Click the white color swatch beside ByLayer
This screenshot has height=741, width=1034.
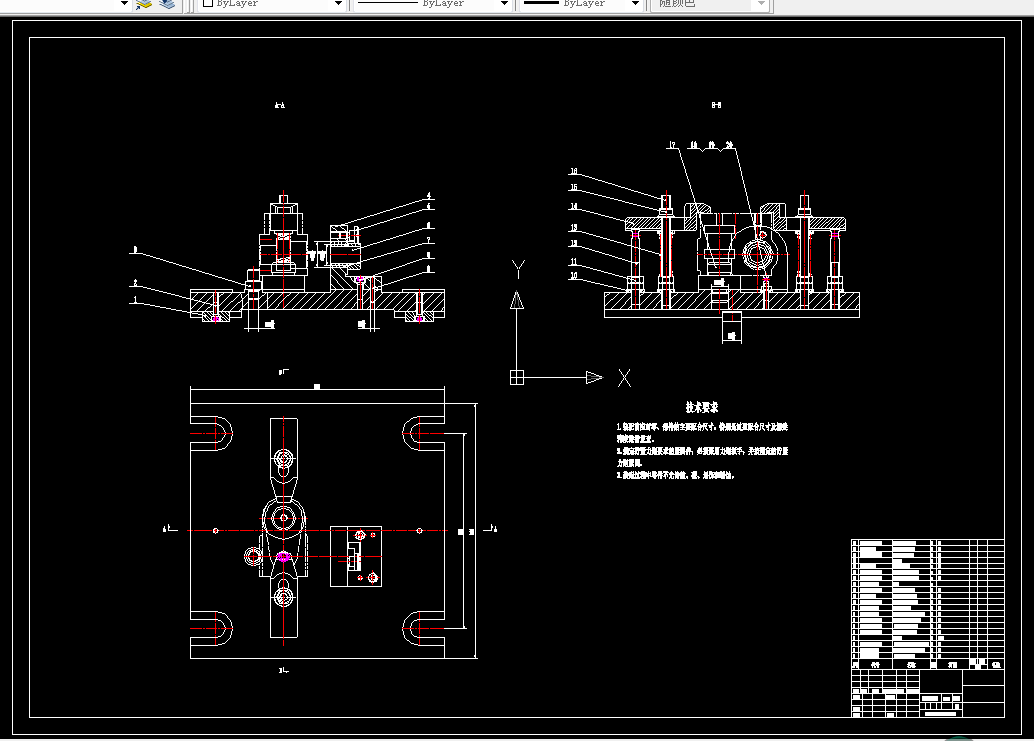tap(208, 3)
